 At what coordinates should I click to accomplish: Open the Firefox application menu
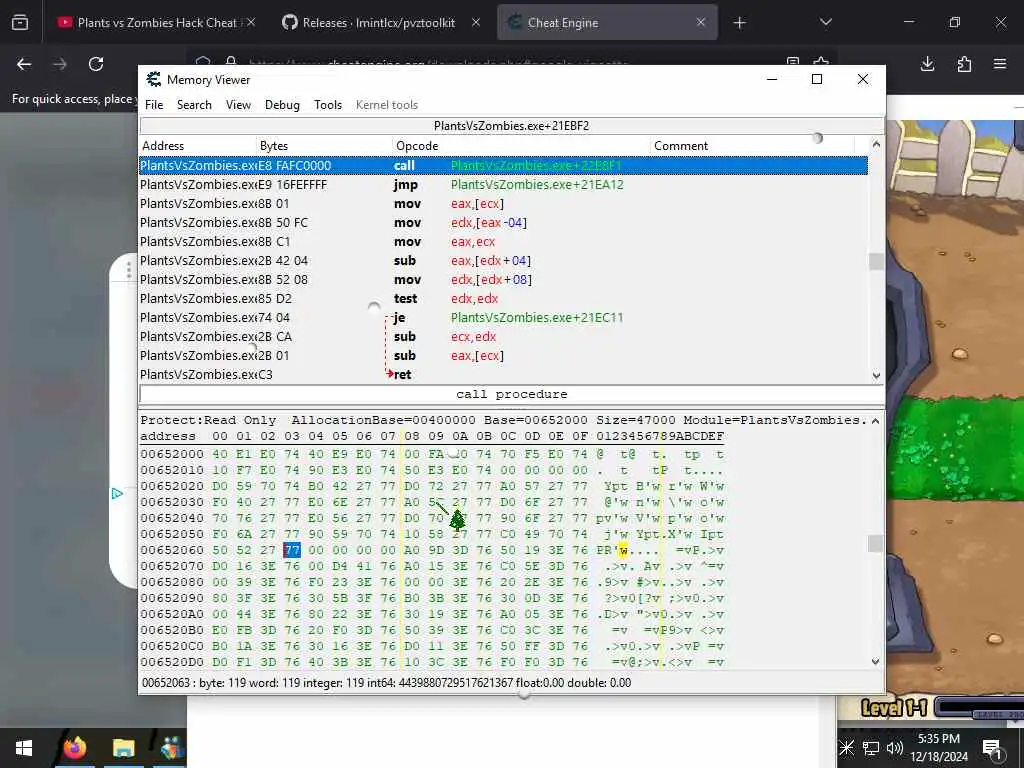click(1000, 64)
